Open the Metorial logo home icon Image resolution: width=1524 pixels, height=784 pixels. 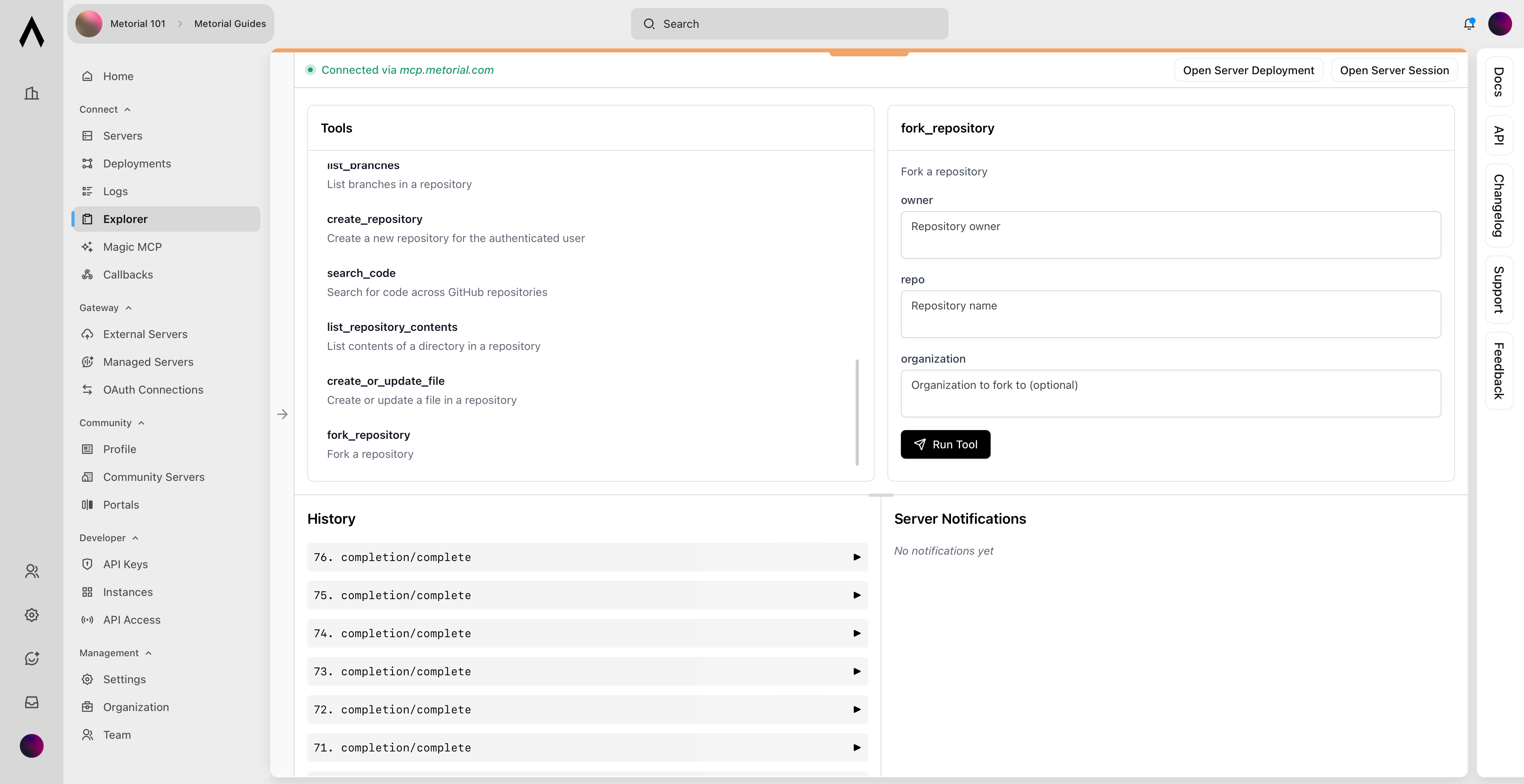[x=31, y=31]
